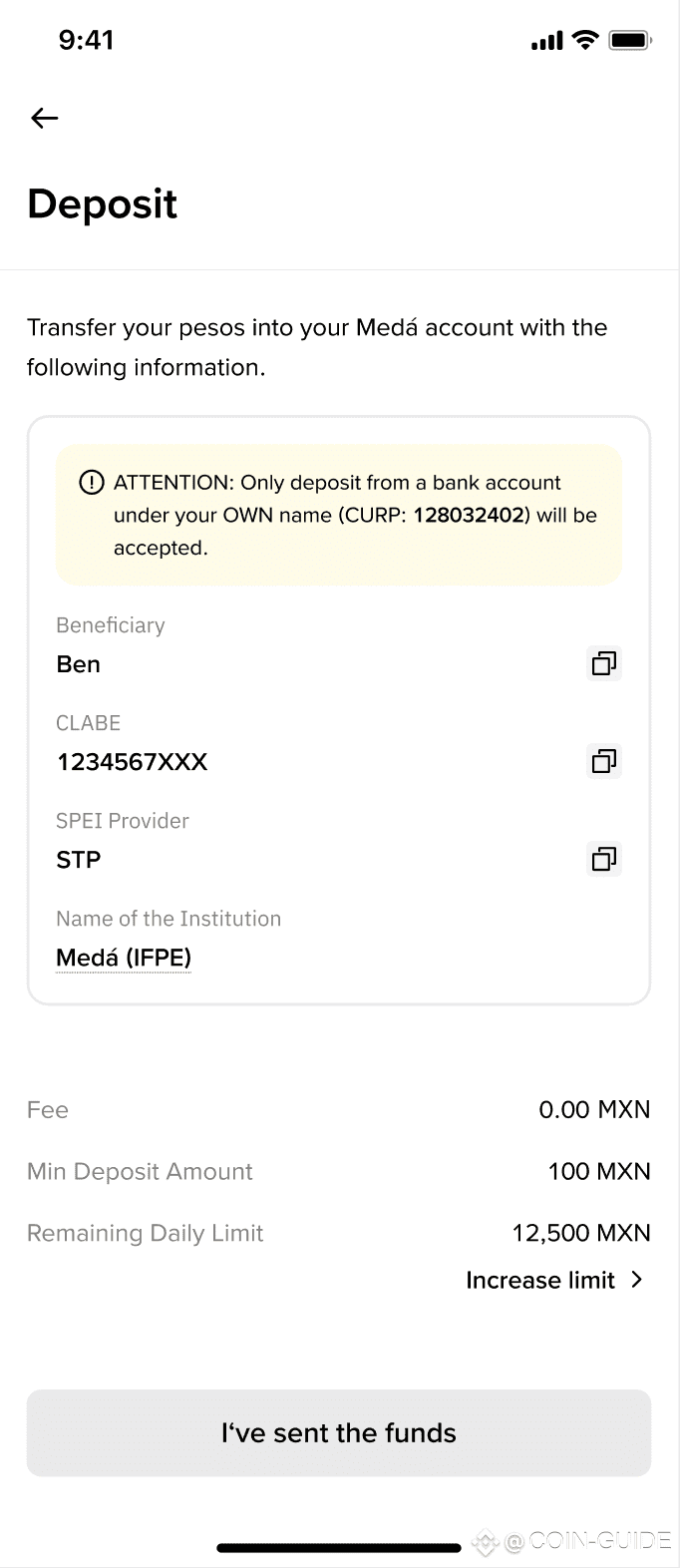This screenshot has width=680, height=1568.
Task: Tap the Deposit page heading
Action: coord(103,203)
